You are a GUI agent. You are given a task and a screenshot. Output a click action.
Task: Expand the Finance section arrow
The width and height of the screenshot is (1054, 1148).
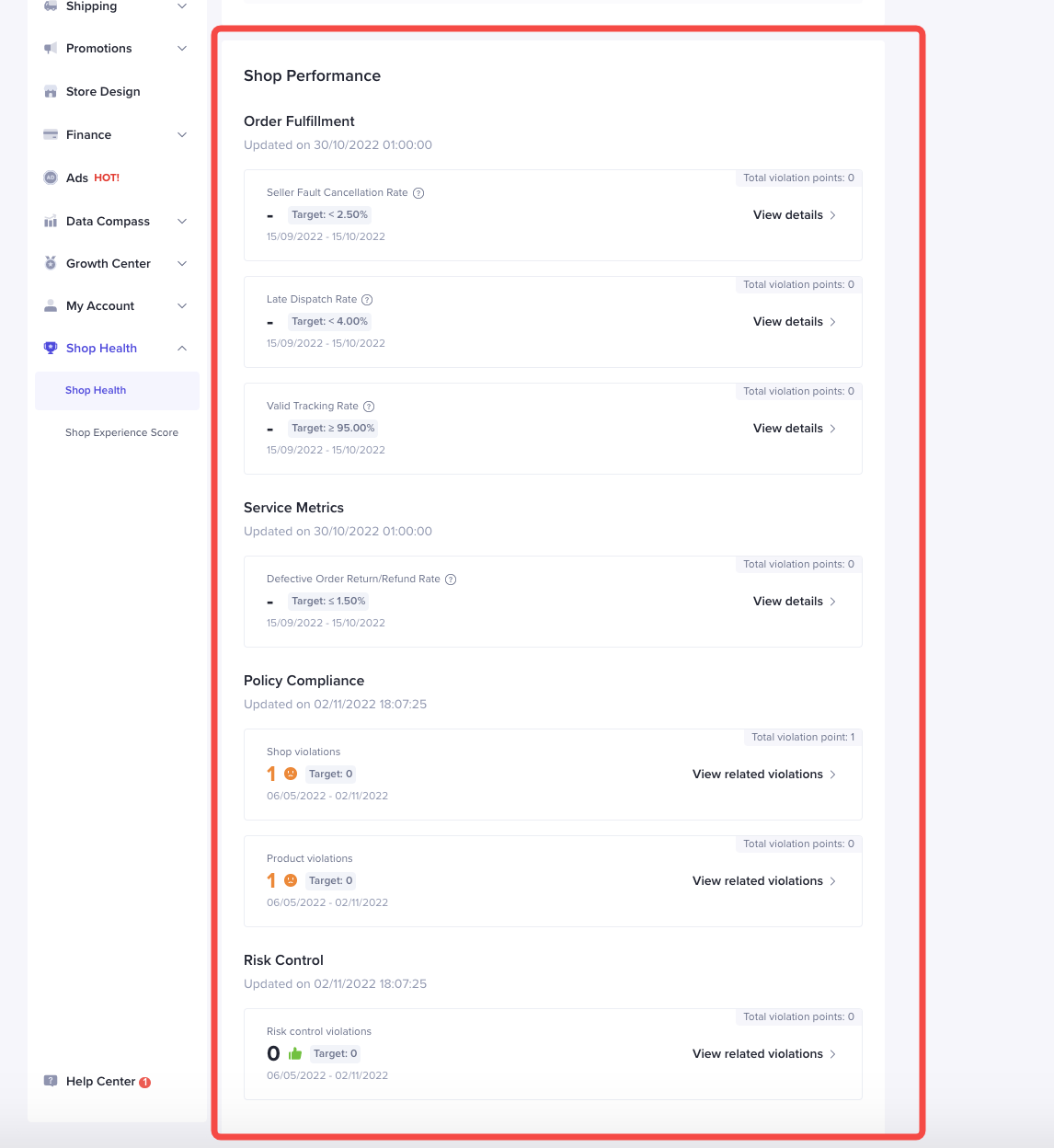point(182,135)
